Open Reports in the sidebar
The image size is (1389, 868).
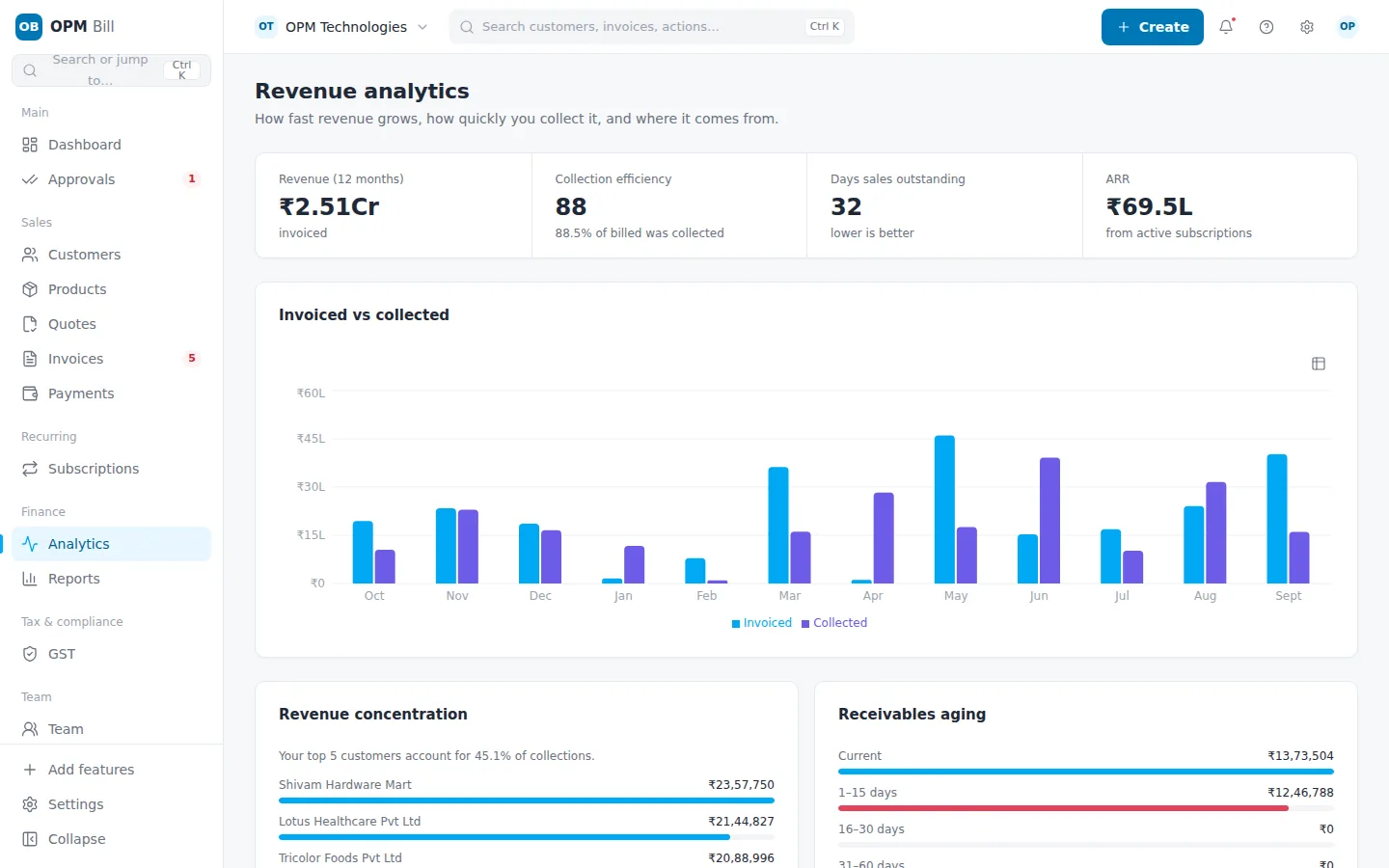[111, 579]
